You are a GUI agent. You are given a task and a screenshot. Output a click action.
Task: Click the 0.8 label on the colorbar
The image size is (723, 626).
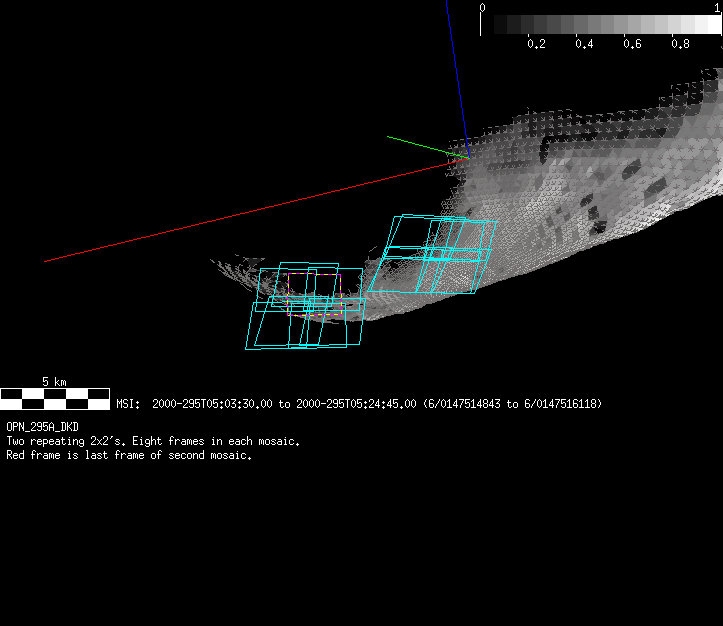680,44
